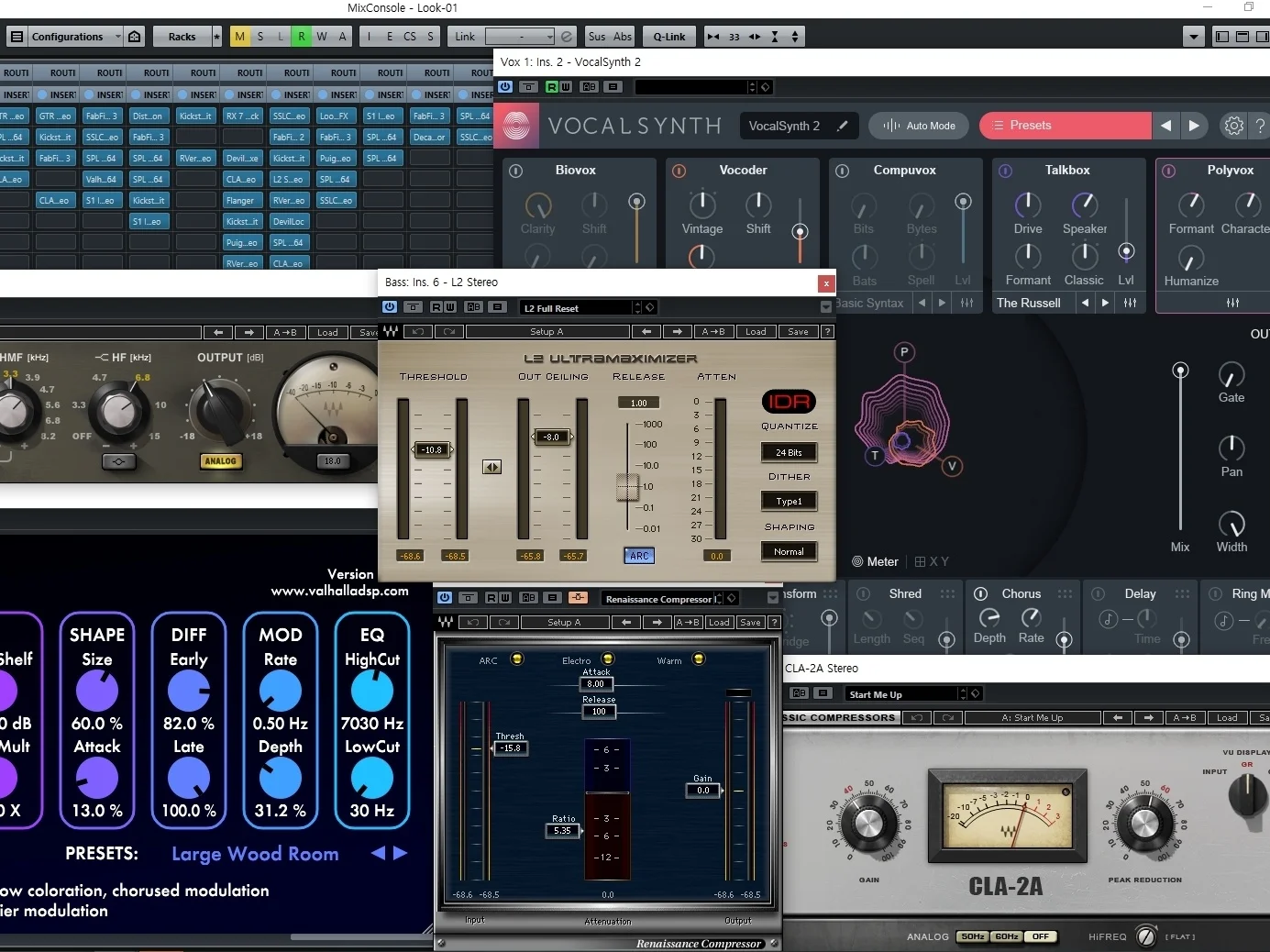The height and width of the screenshot is (952, 1270).
Task: Next Valhalla preset arrow
Action: (x=400, y=853)
